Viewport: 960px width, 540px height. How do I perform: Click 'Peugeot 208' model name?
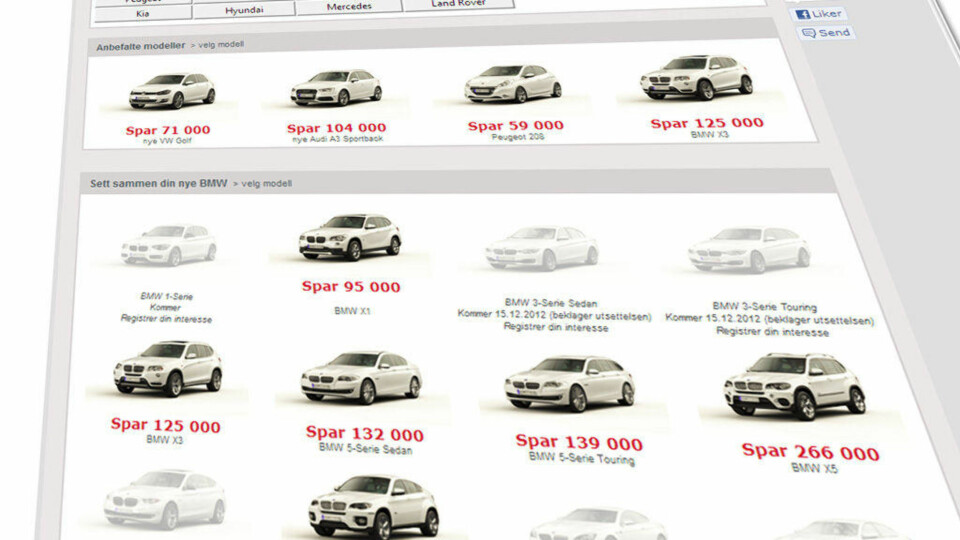point(517,137)
